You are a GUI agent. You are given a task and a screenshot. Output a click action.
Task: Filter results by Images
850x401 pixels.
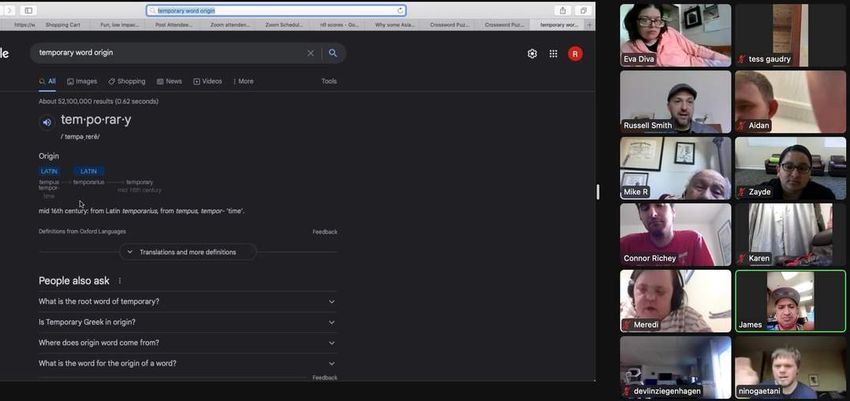[x=82, y=82]
